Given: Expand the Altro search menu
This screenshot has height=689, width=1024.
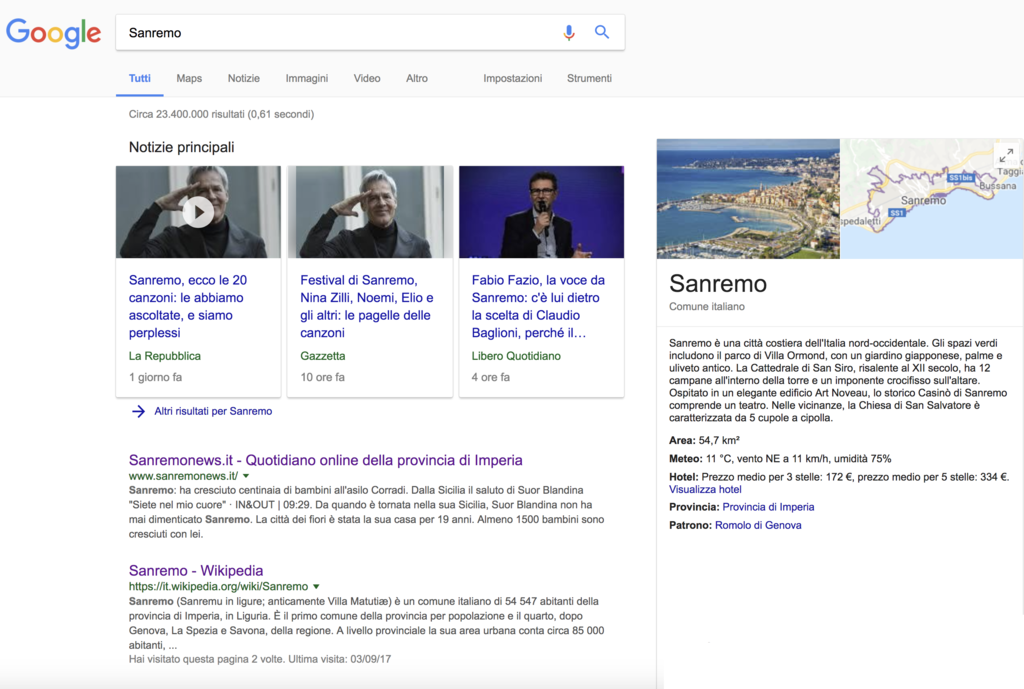Looking at the screenshot, I should pyautogui.click(x=417, y=78).
